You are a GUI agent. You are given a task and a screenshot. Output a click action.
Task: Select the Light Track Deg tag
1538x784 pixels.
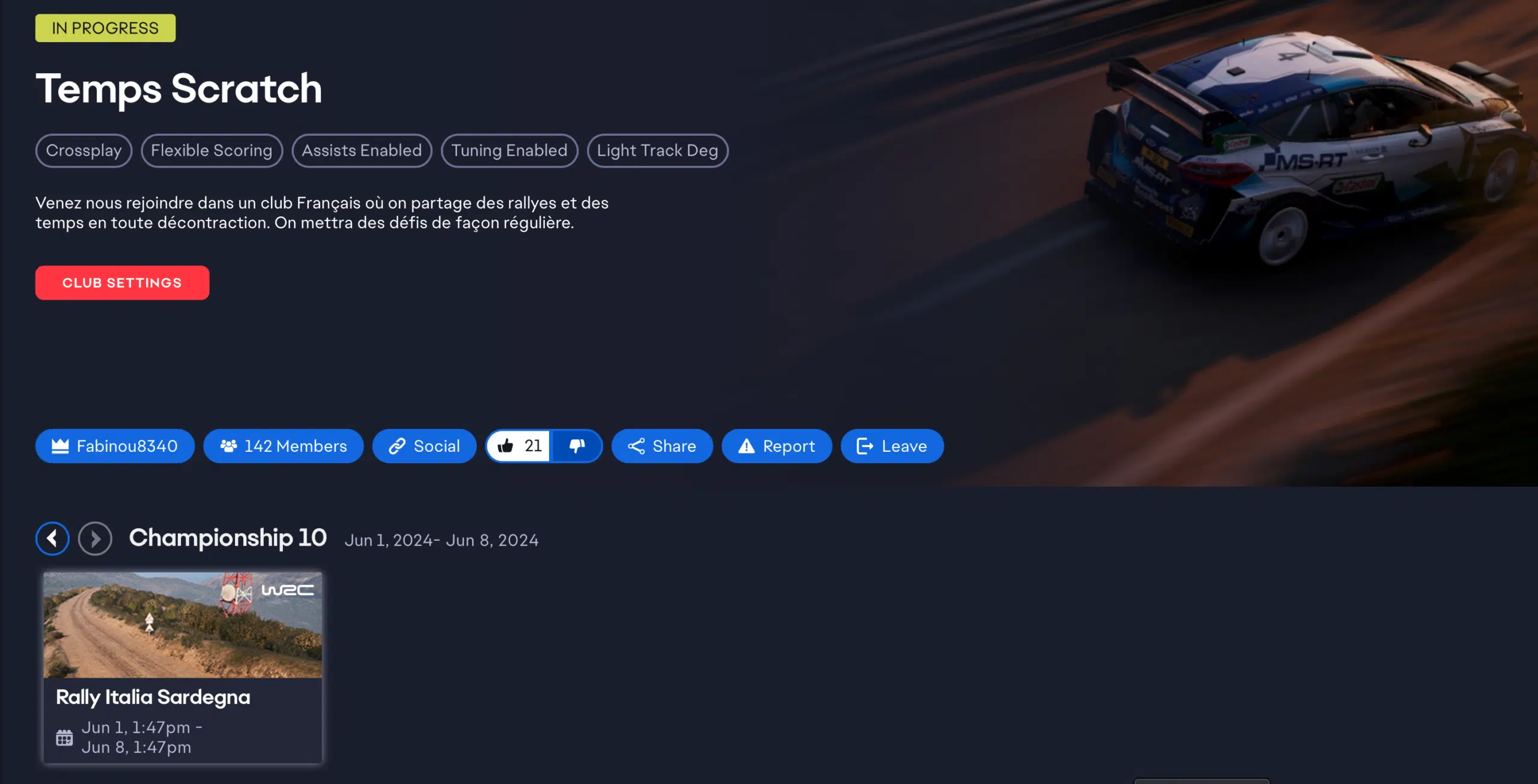coord(657,150)
